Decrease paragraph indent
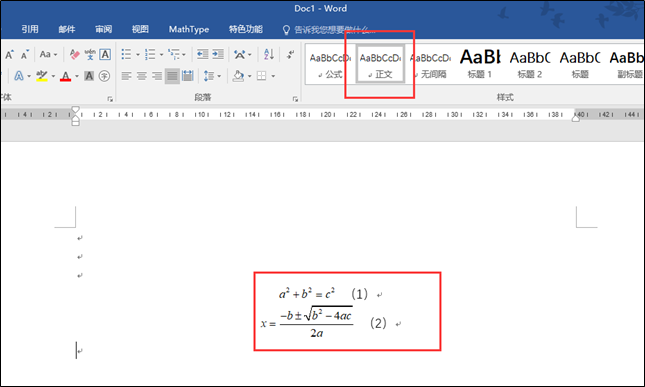Viewport: 645px width, 387px height. [202, 54]
